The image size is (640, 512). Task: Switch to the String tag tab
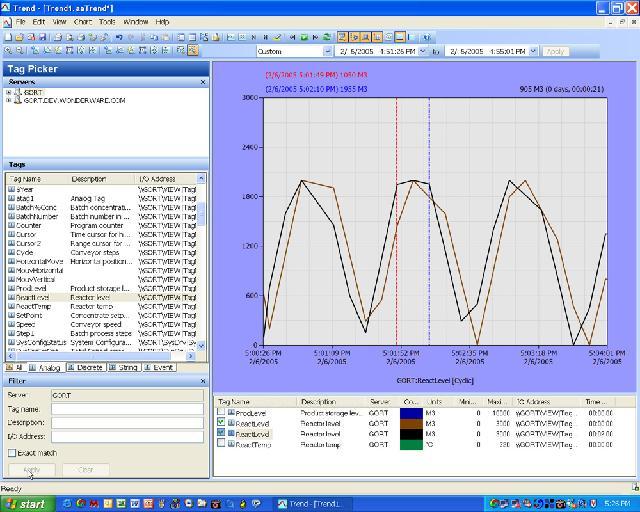tap(124, 367)
